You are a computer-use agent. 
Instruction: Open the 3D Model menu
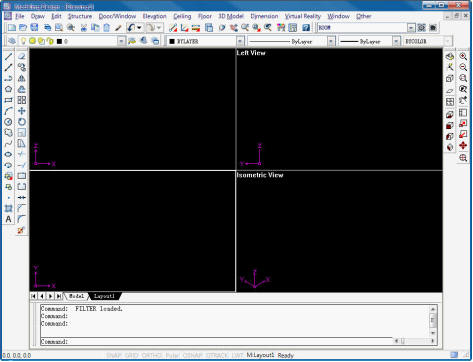[231, 16]
